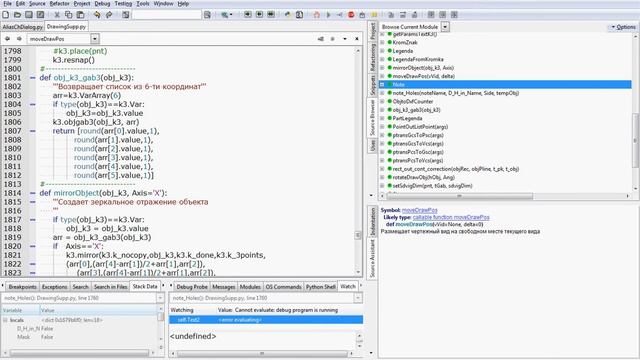Select PartLegenda in the Source Browser
This screenshot has width=640, height=360.
pos(407,118)
